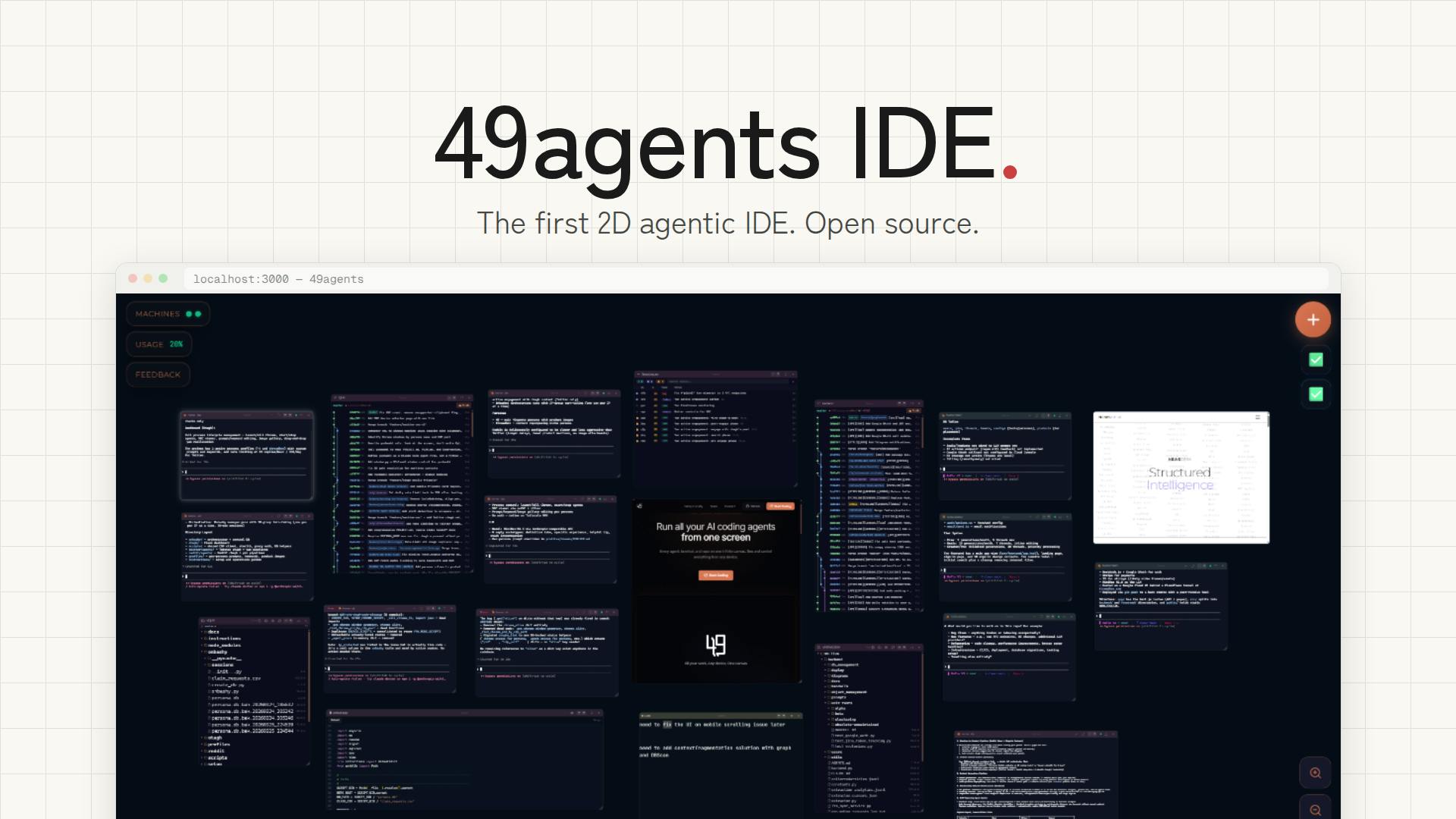Click the orange plus add-panel button
This screenshot has height=819, width=1456.
tap(1313, 320)
